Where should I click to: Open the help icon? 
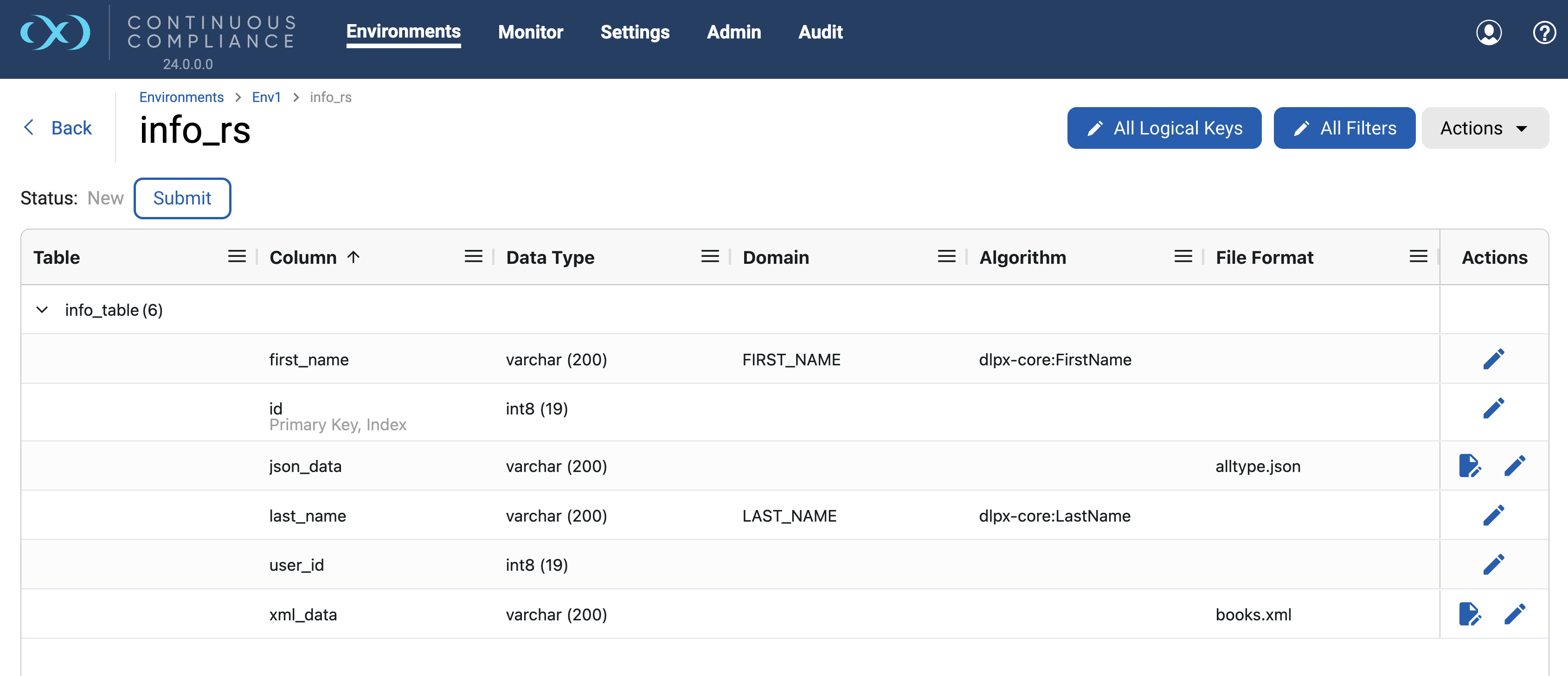tap(1544, 32)
